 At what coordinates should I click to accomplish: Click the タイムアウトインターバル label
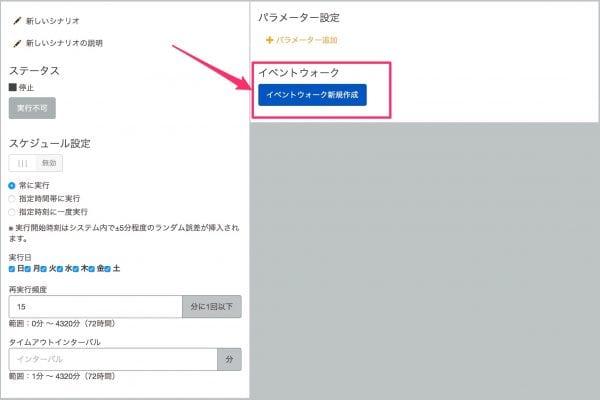[x=55, y=342]
